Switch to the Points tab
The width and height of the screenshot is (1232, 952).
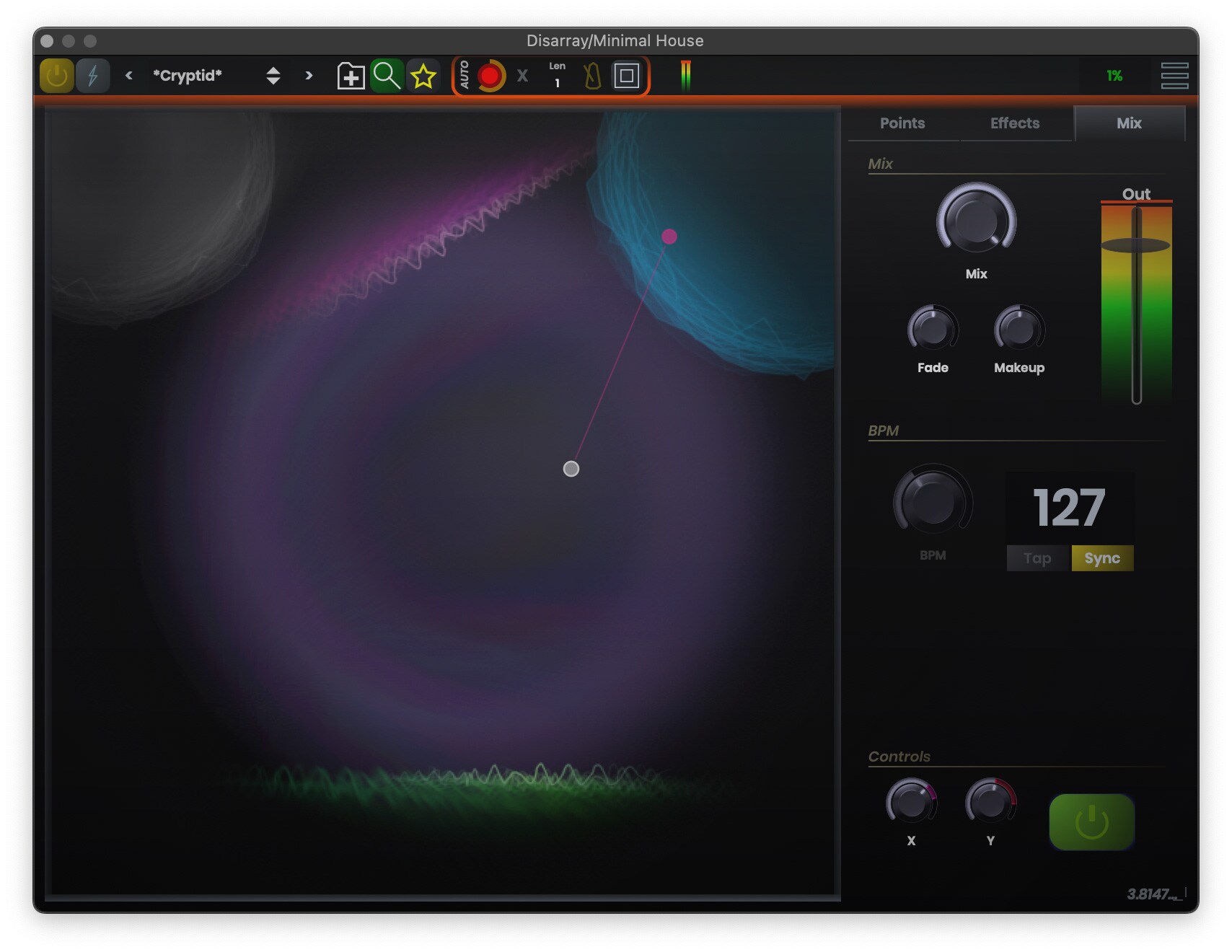click(902, 123)
